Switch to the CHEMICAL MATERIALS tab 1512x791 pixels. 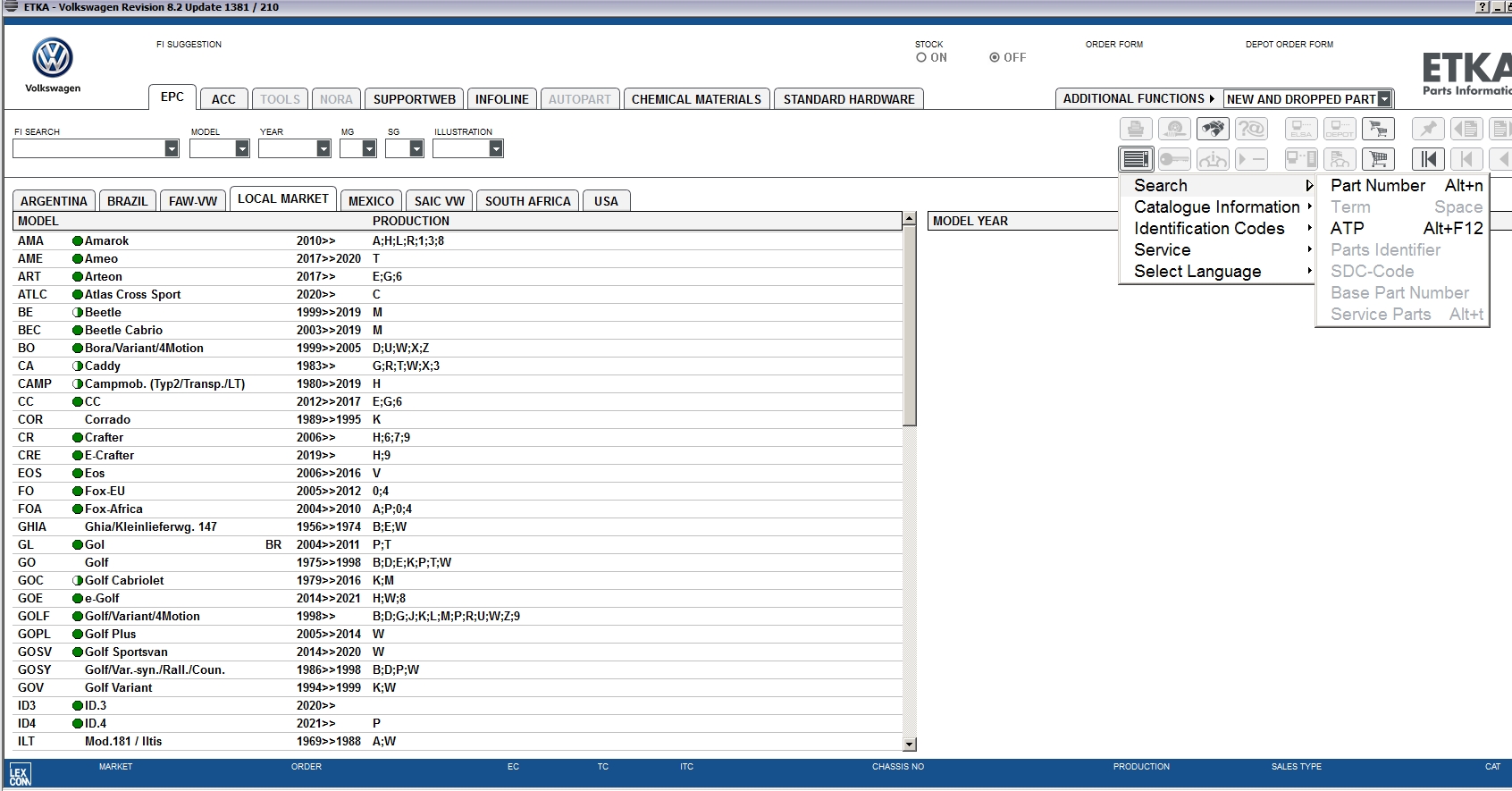[697, 99]
